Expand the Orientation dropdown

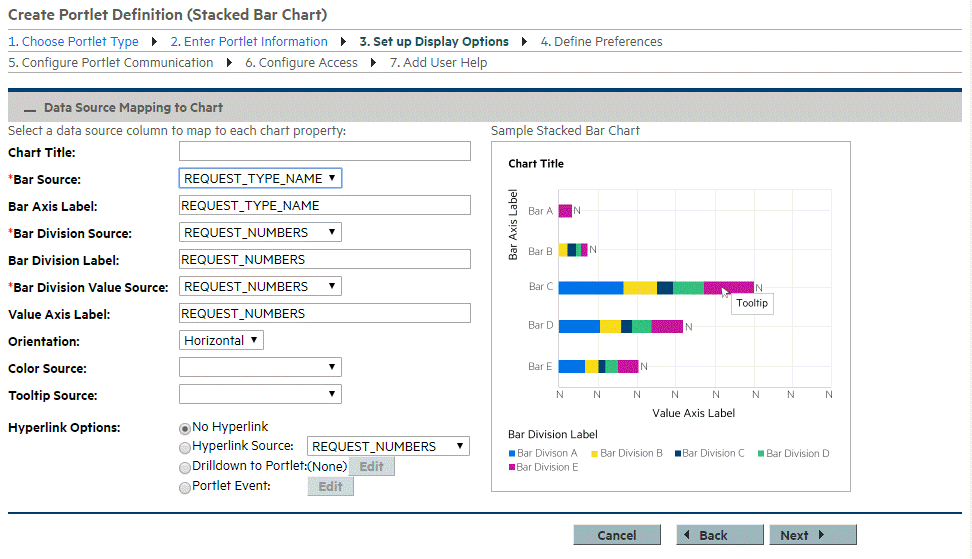coord(221,340)
